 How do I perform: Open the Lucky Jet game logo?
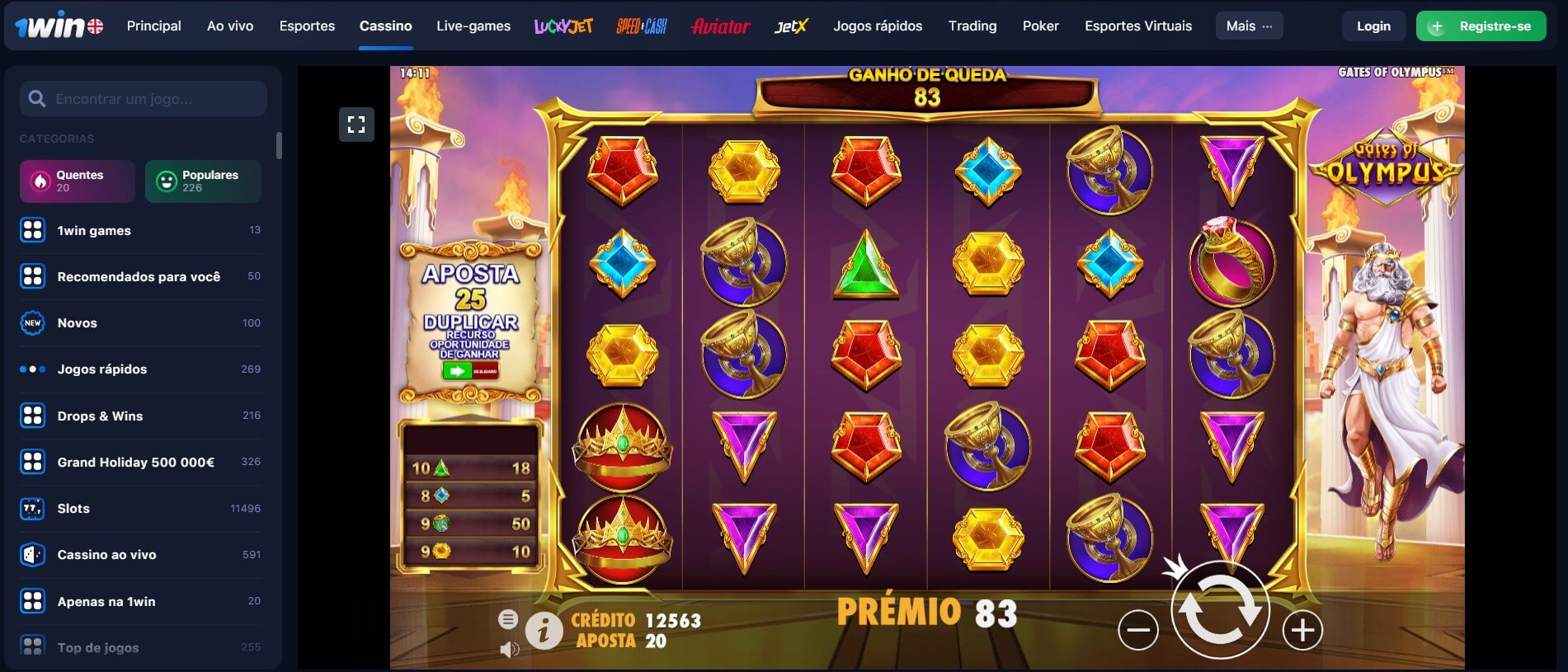pos(563,26)
